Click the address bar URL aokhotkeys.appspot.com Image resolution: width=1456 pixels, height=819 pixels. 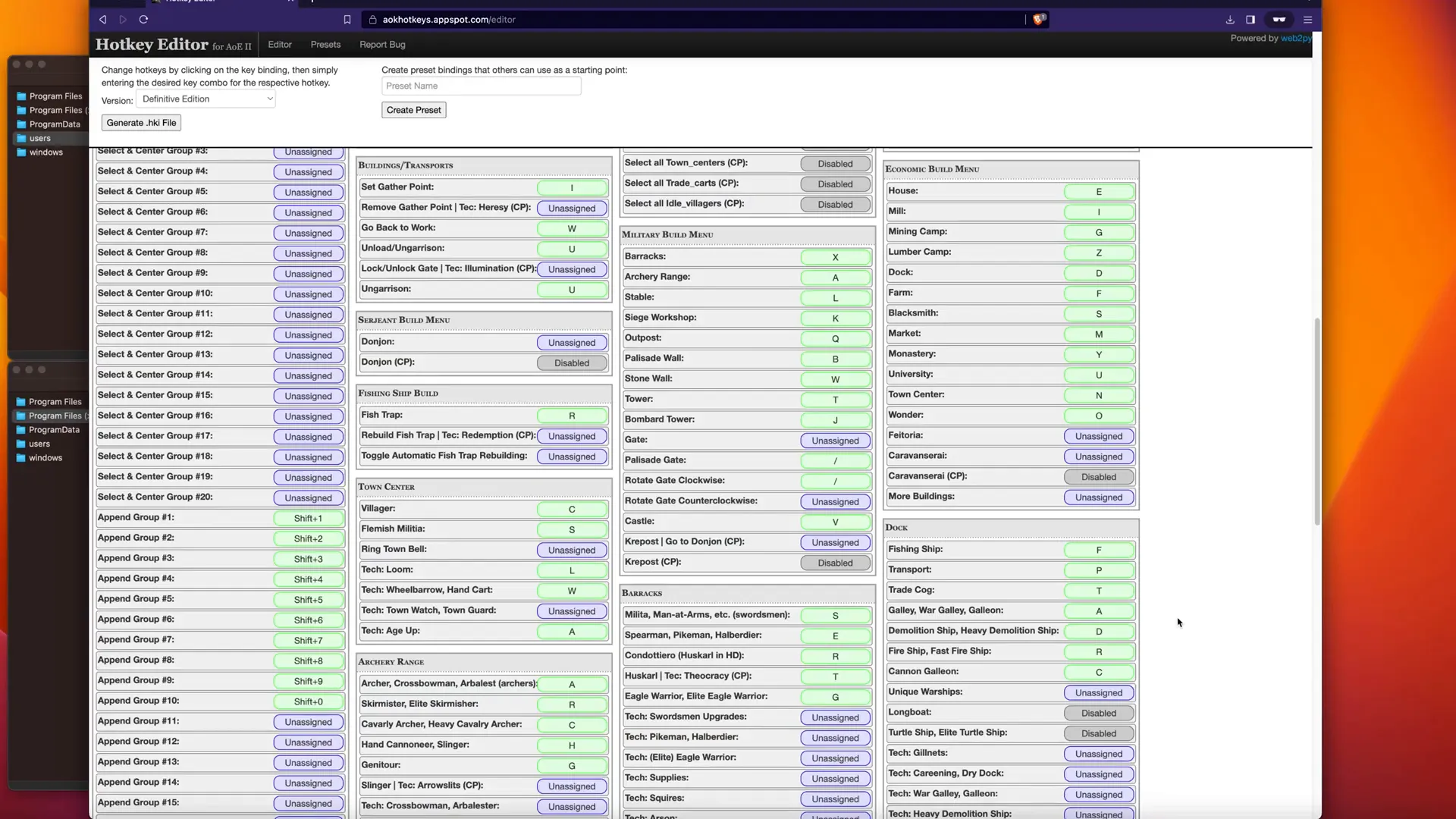[x=449, y=20]
